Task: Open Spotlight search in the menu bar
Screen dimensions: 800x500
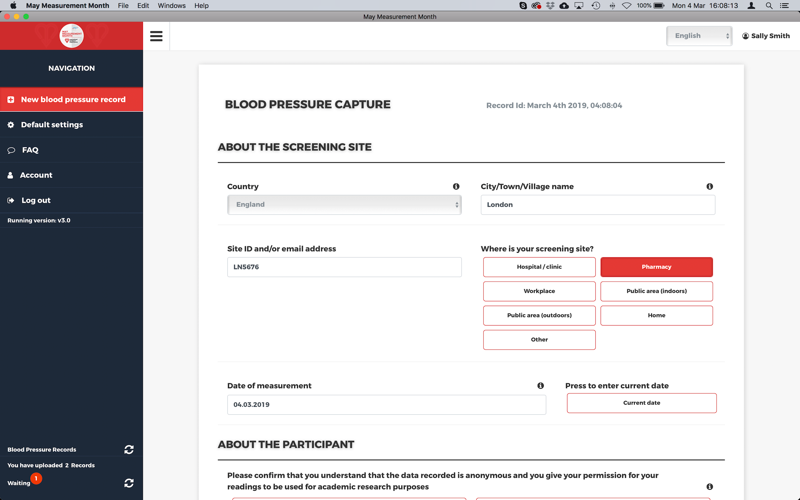Action: click(768, 6)
